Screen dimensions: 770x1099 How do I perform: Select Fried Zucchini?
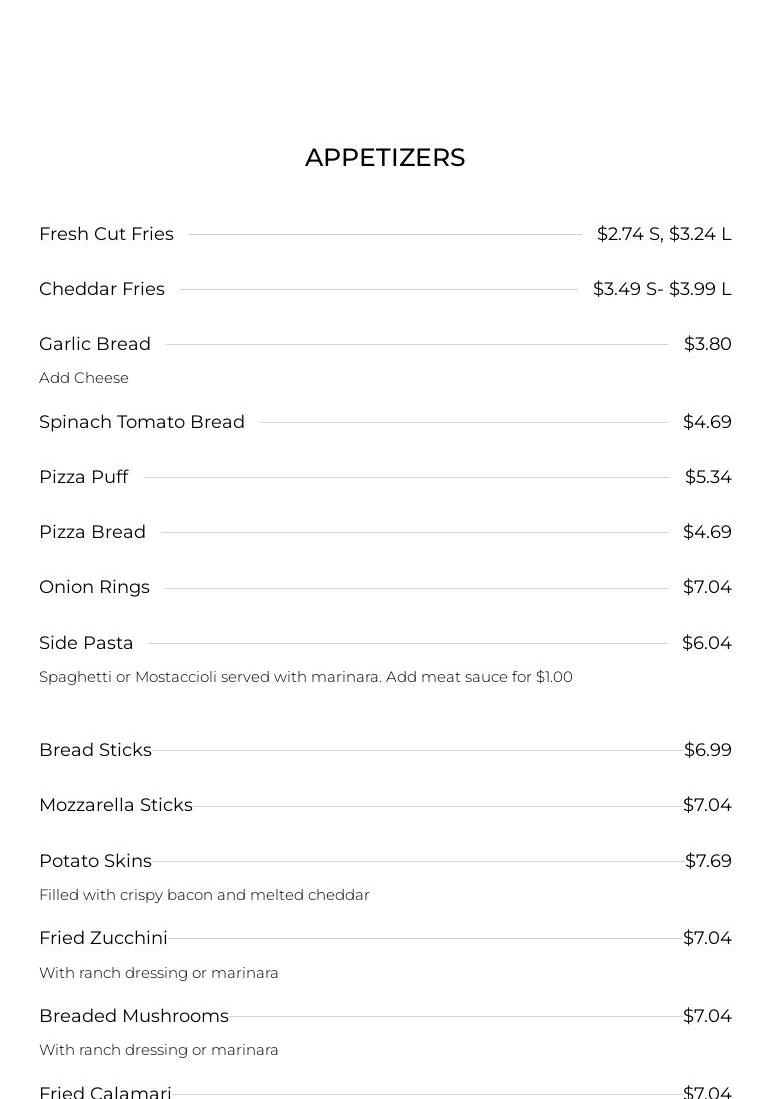point(103,938)
